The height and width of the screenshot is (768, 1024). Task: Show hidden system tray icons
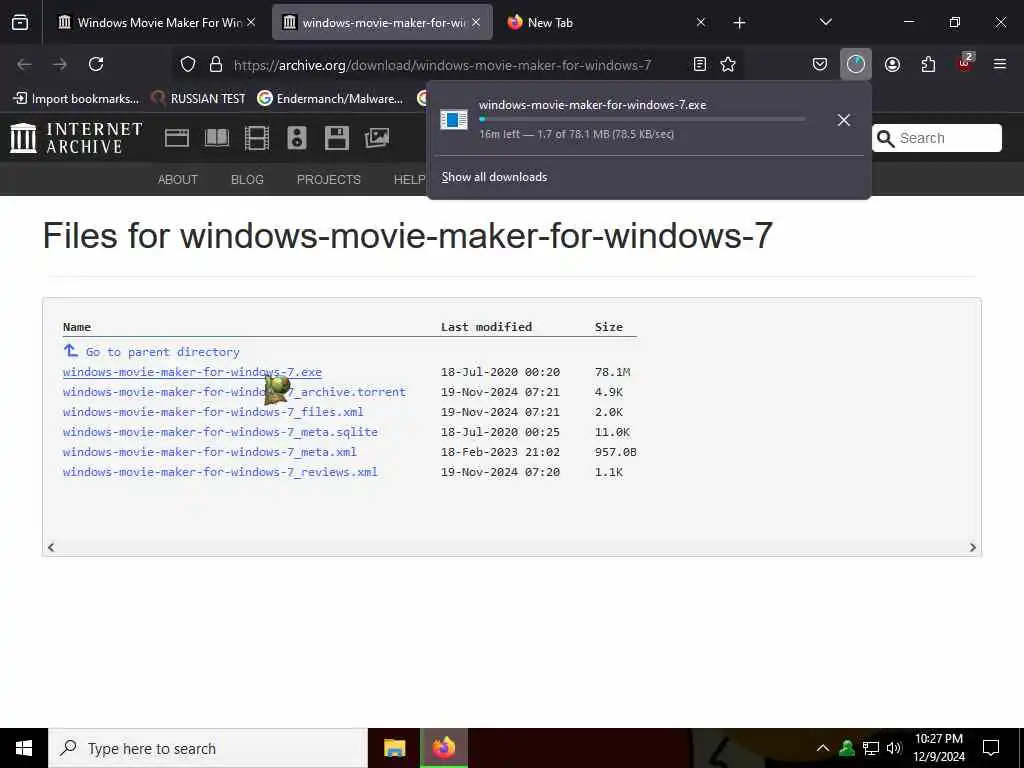pos(823,748)
